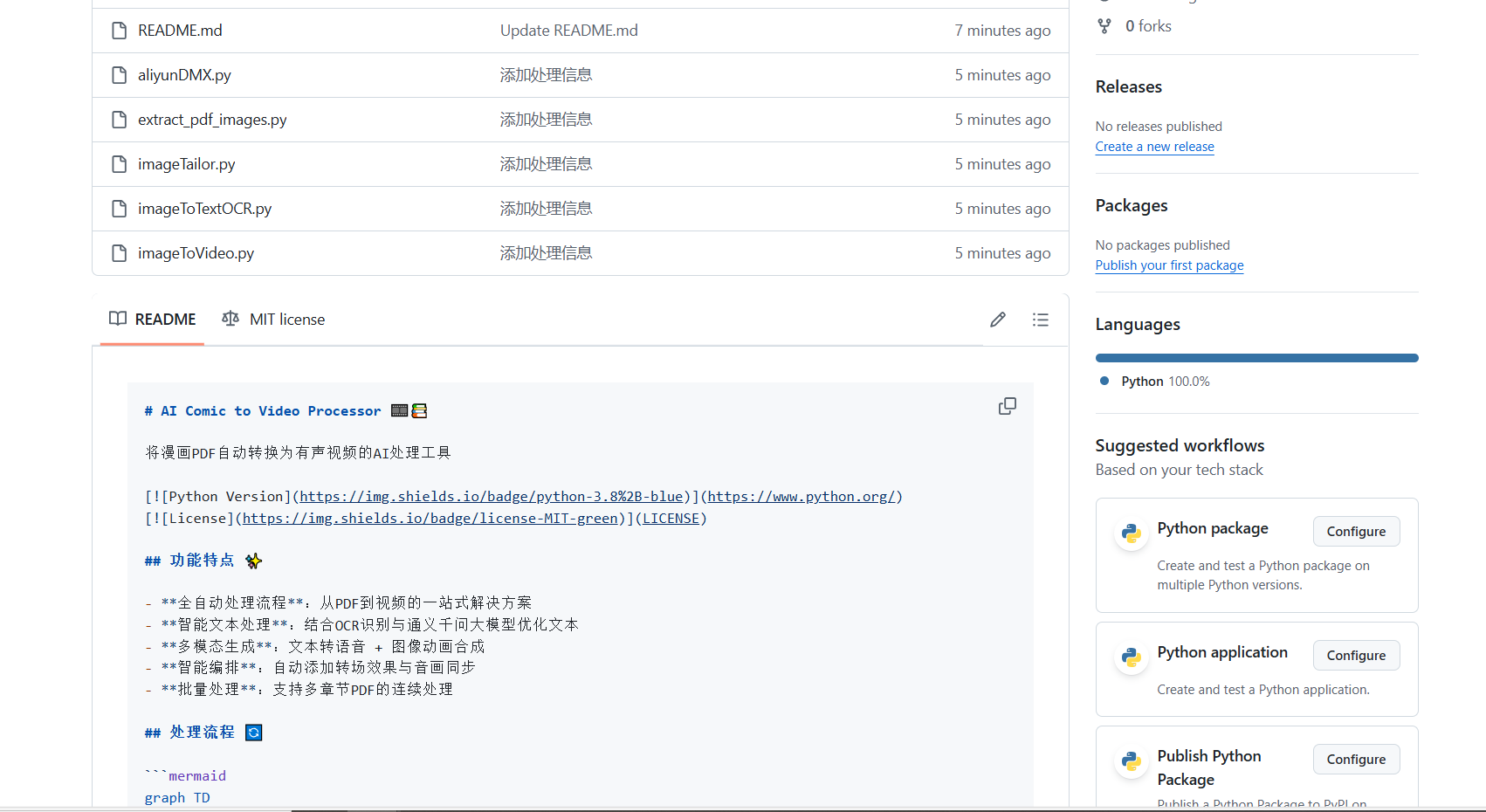This screenshot has height=812, width=1486.
Task: Click the file icon beside imageTailor.py
Action: point(120,164)
